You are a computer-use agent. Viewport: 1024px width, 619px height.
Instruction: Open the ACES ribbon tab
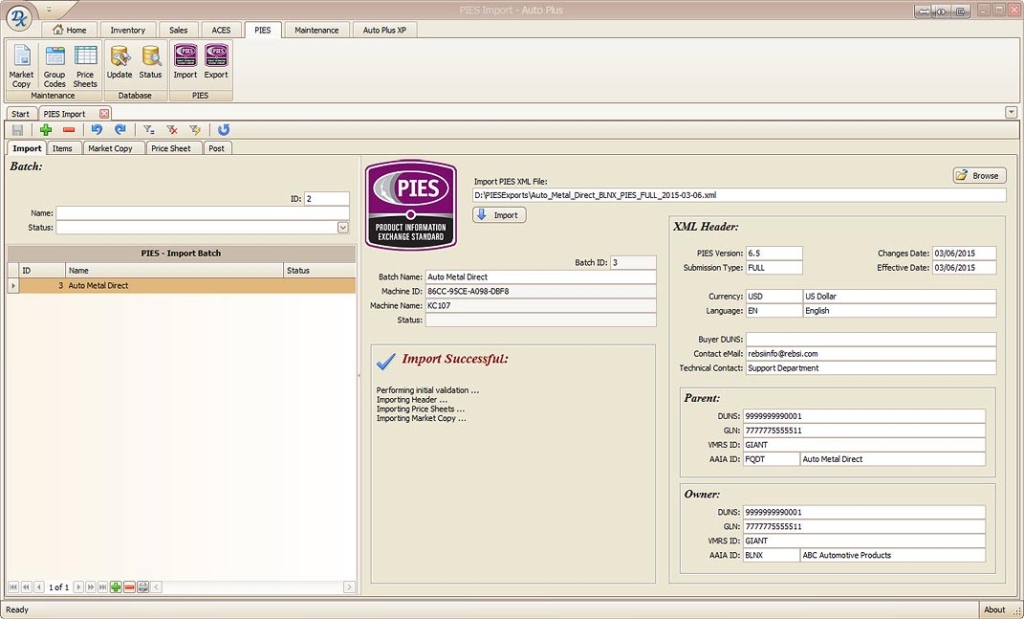click(x=221, y=30)
